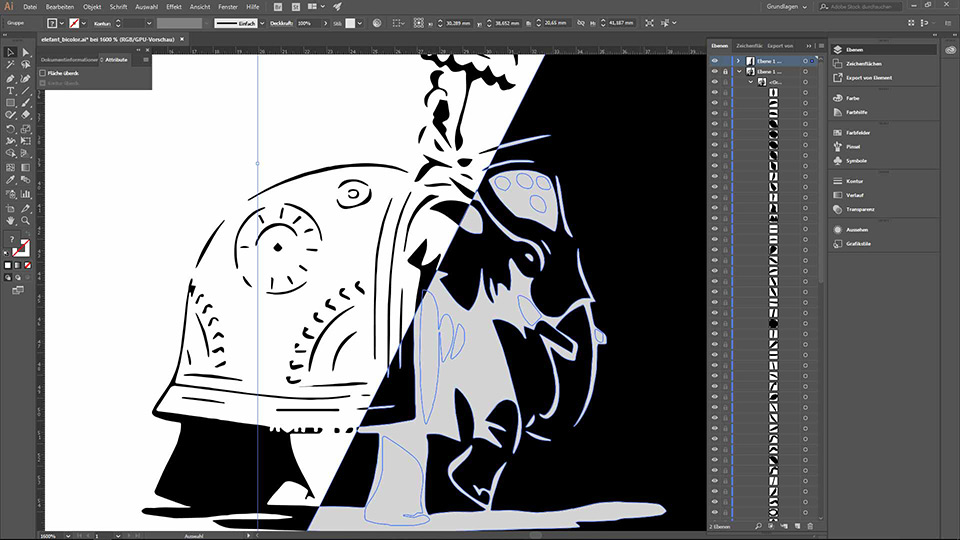Select the Shape Builder tool
This screenshot has width=960, height=540.
[x=10, y=154]
